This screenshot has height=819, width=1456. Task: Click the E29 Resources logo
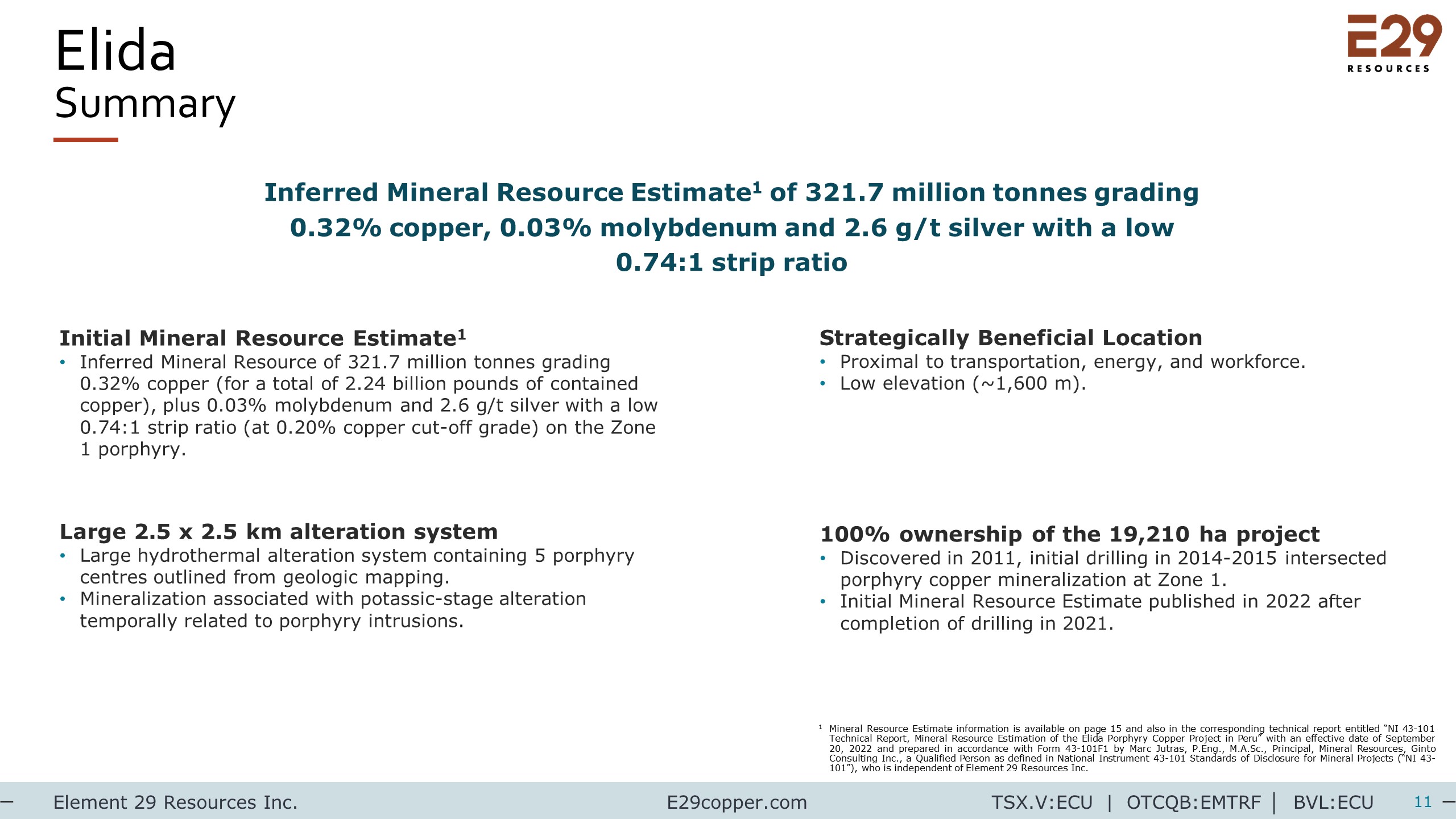(x=1394, y=44)
